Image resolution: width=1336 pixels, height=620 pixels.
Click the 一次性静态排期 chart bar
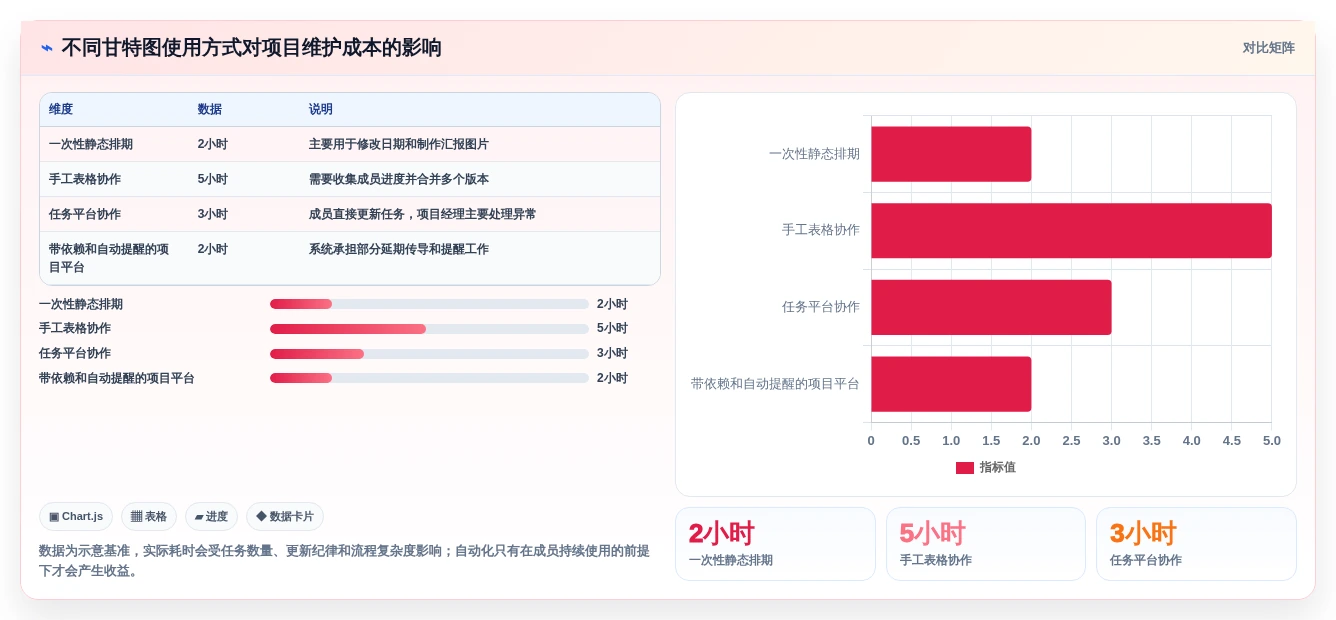(x=951, y=154)
